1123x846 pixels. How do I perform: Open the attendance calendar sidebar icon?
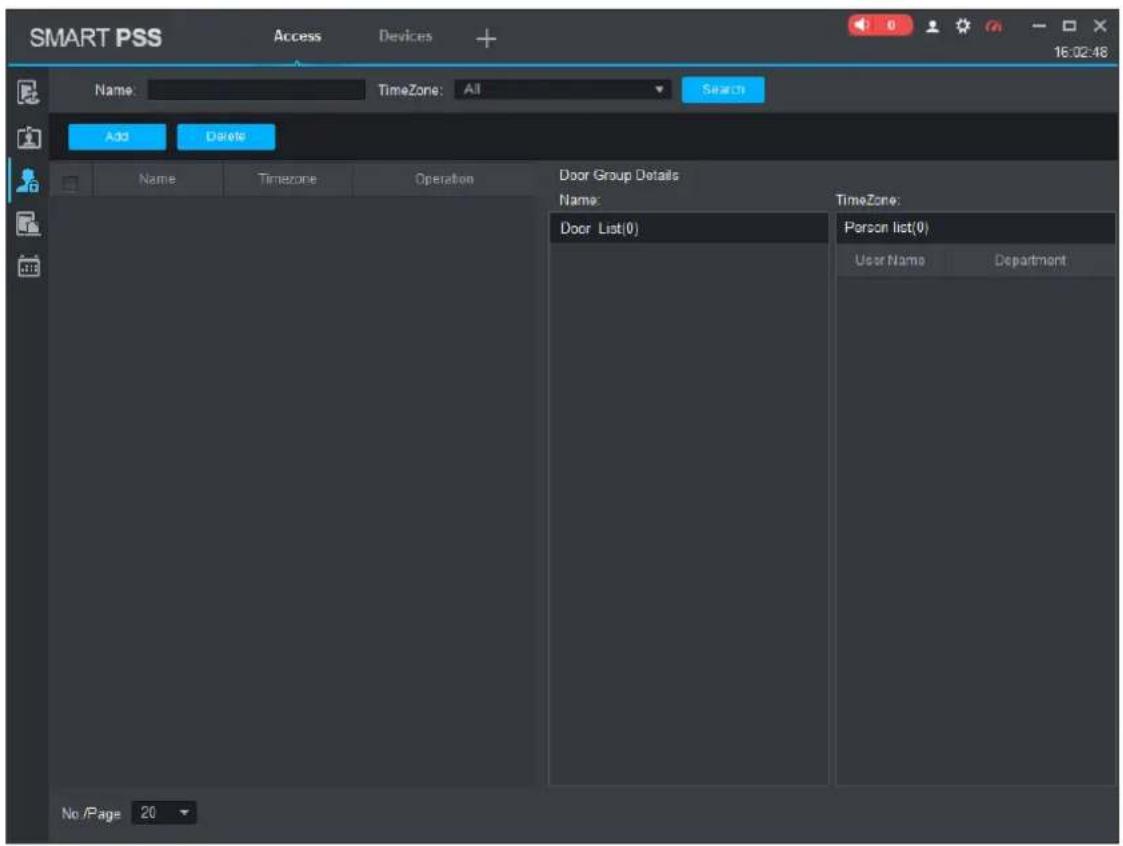point(28,266)
